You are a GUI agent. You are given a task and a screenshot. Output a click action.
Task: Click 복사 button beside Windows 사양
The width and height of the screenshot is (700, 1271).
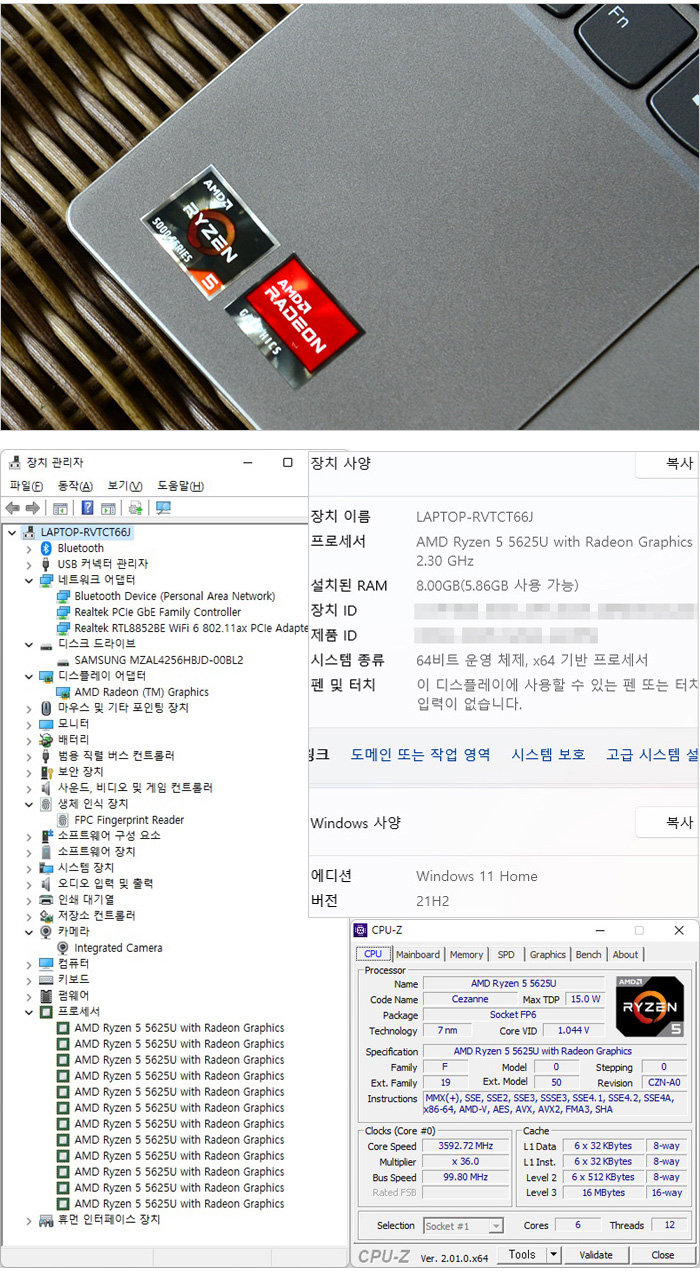pos(667,822)
